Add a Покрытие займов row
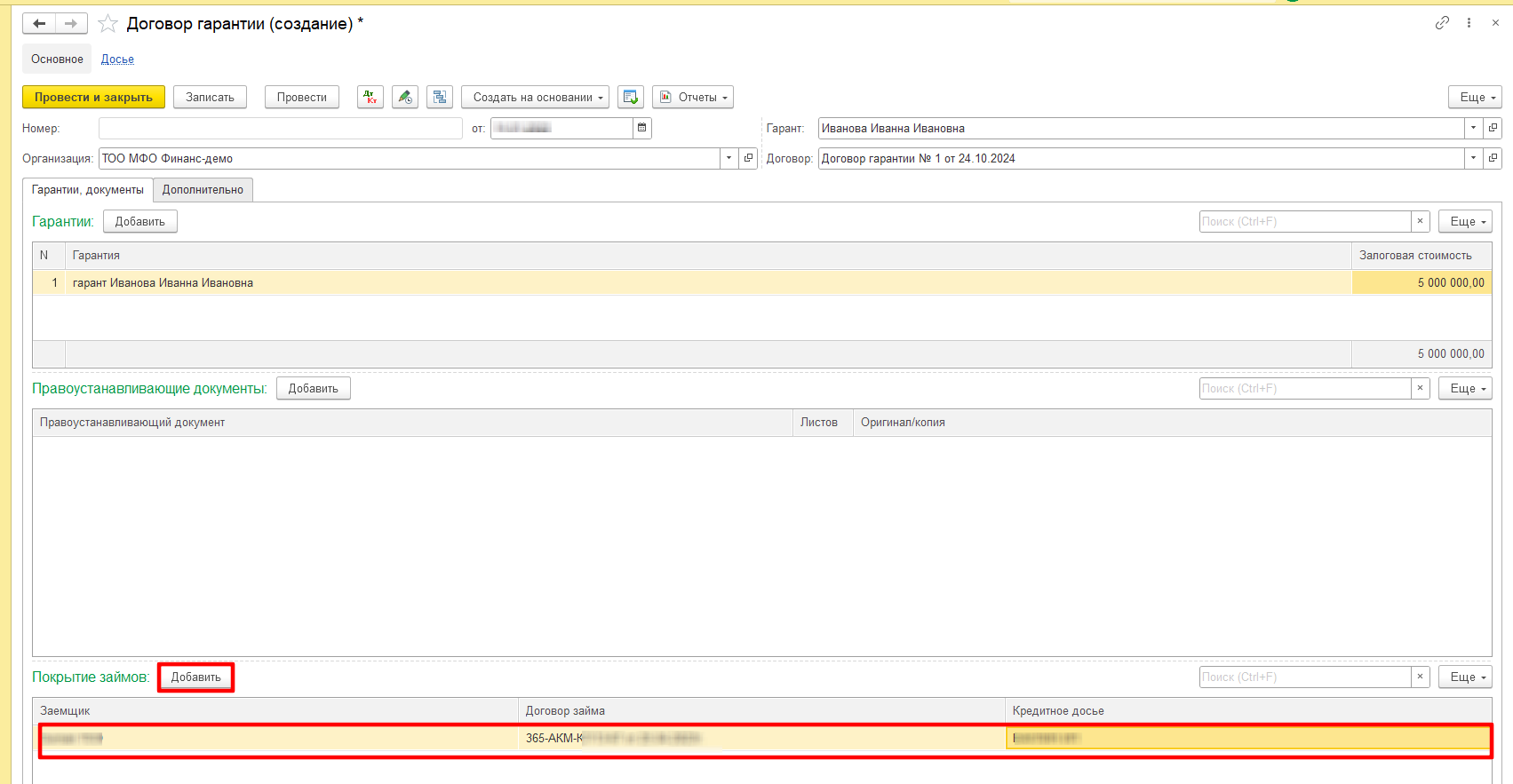The image size is (1513, 784). click(196, 677)
